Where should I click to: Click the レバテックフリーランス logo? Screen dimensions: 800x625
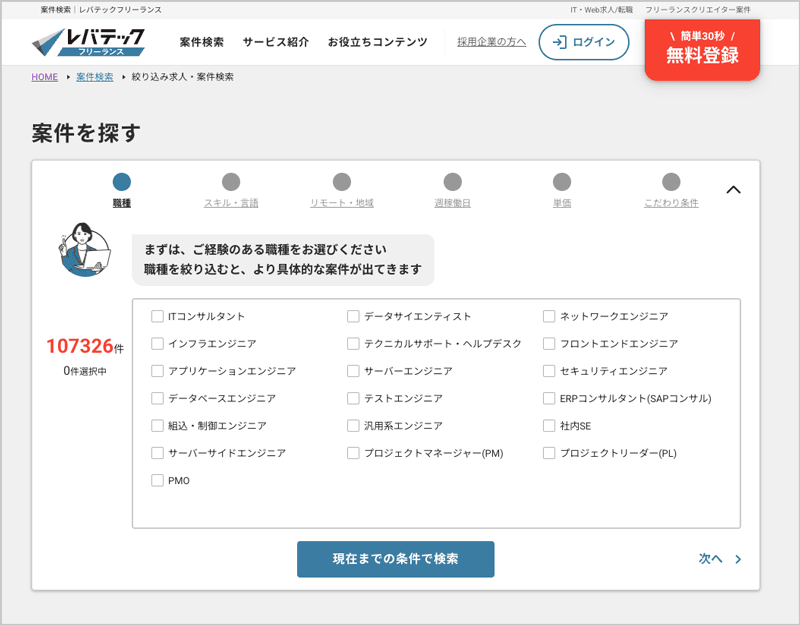(85, 42)
